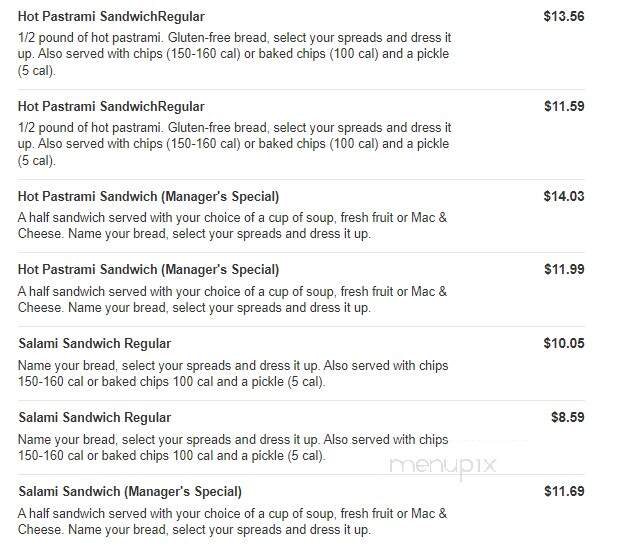Click description of the $11.69 Salami Manager's Special
The height and width of the screenshot is (548, 622).
[x=232, y=521]
